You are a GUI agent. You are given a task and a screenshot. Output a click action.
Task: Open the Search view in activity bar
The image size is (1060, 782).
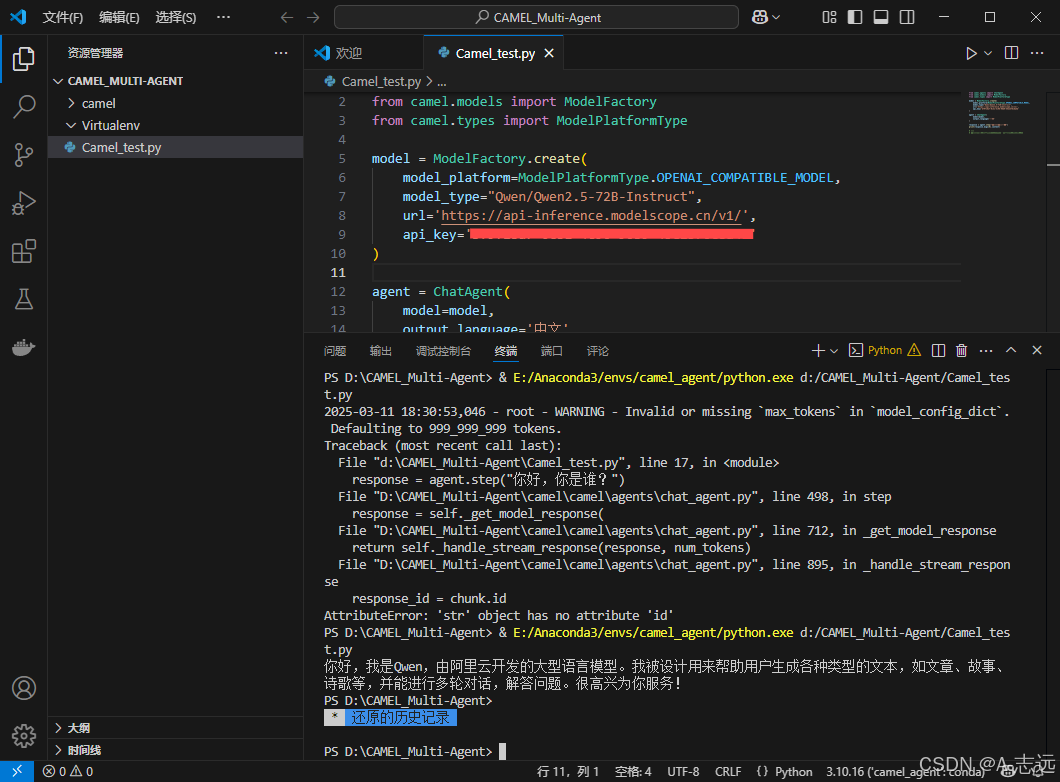(24, 107)
